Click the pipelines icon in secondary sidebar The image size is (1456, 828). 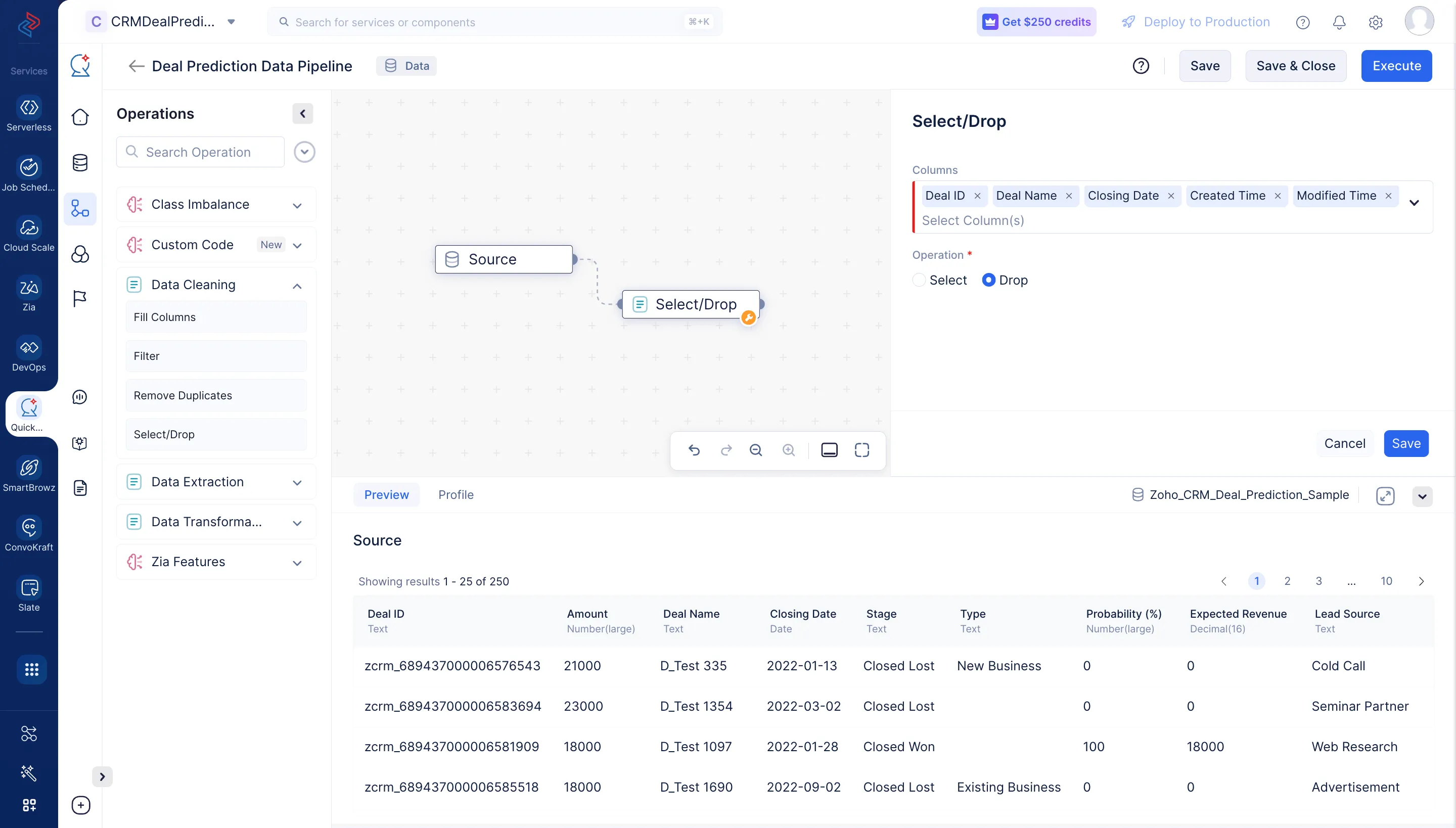(80, 208)
